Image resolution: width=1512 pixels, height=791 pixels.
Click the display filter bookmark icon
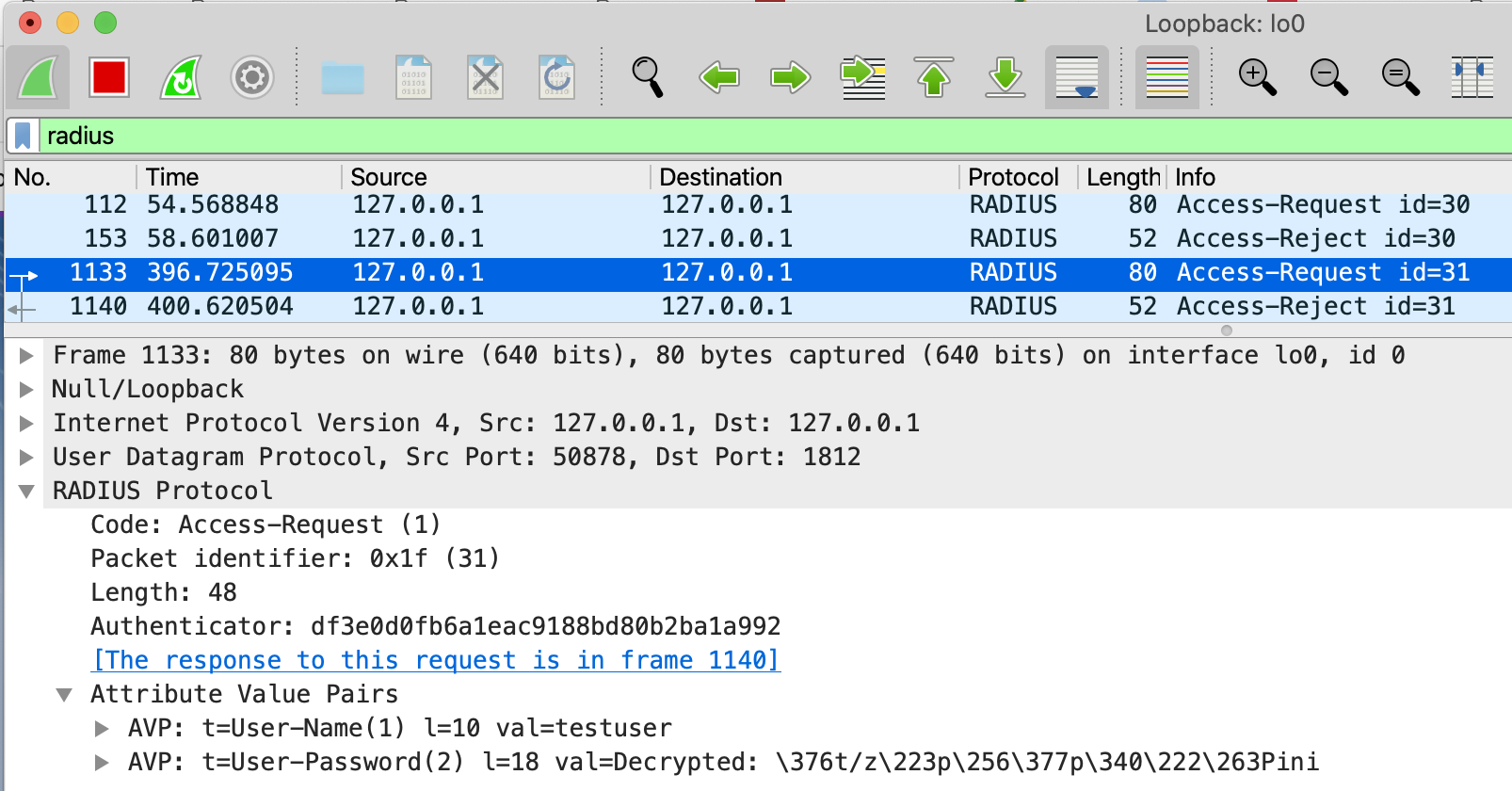[24, 137]
